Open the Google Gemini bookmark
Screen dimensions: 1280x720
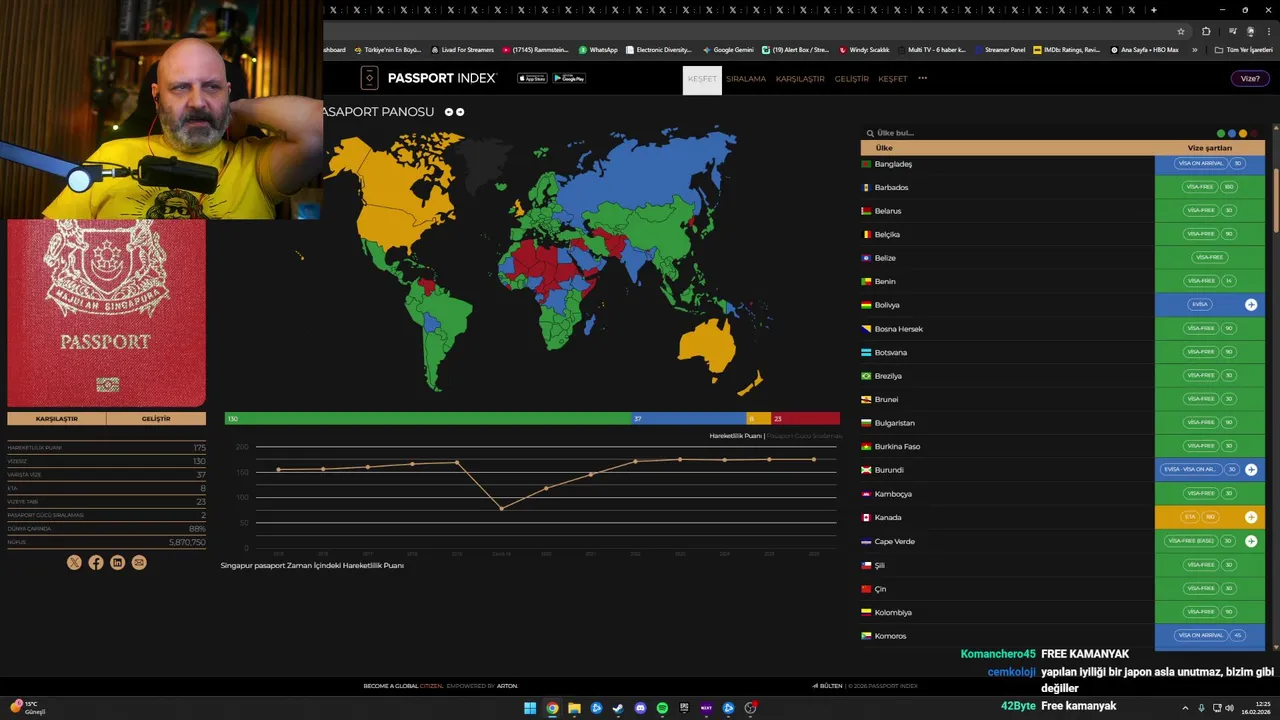(x=728, y=49)
